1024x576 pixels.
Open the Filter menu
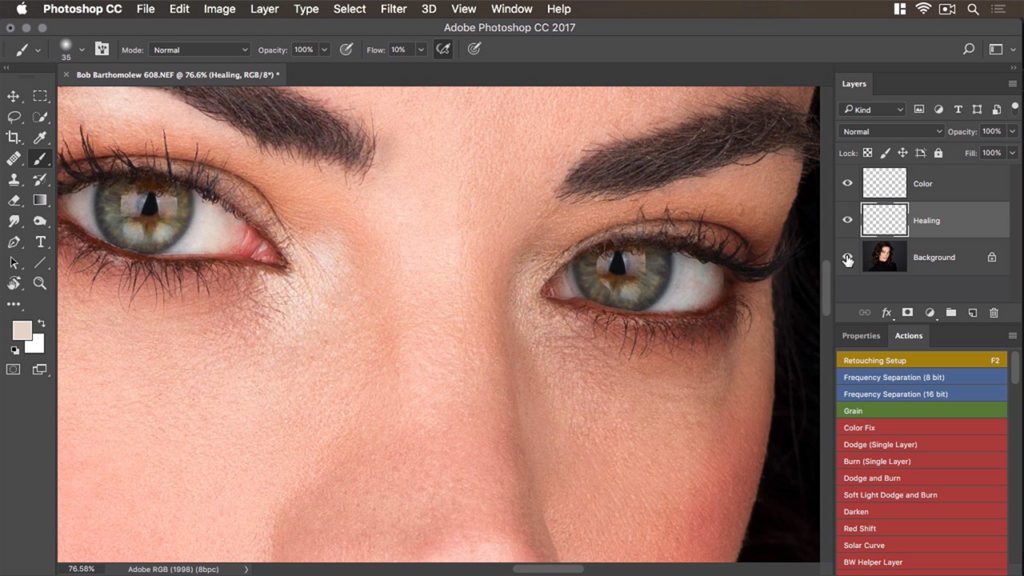click(393, 9)
